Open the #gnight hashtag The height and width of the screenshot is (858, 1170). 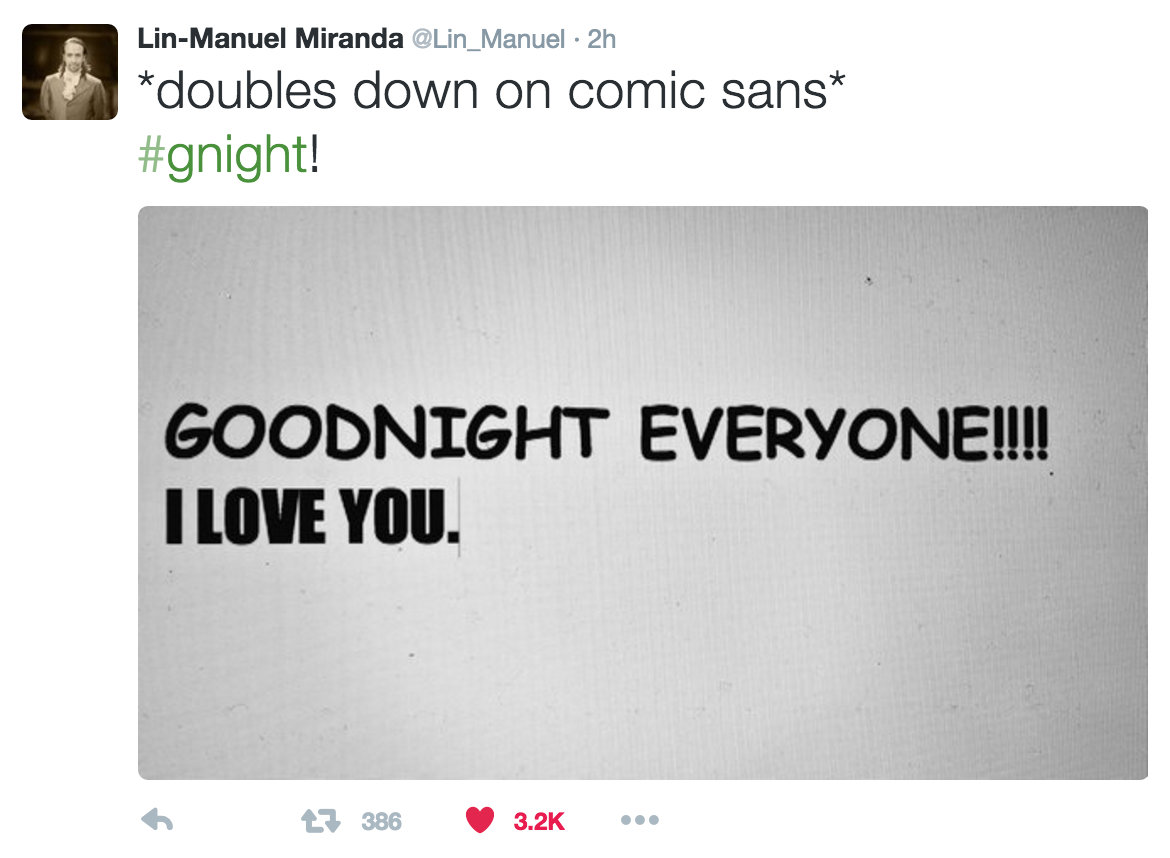(222, 156)
